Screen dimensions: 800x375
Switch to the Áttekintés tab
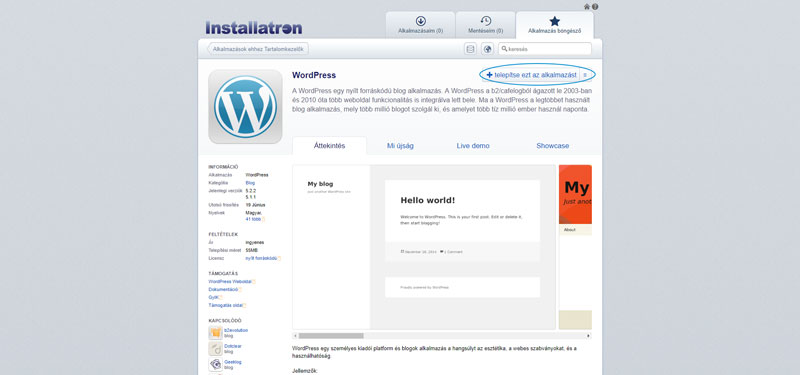click(329, 145)
